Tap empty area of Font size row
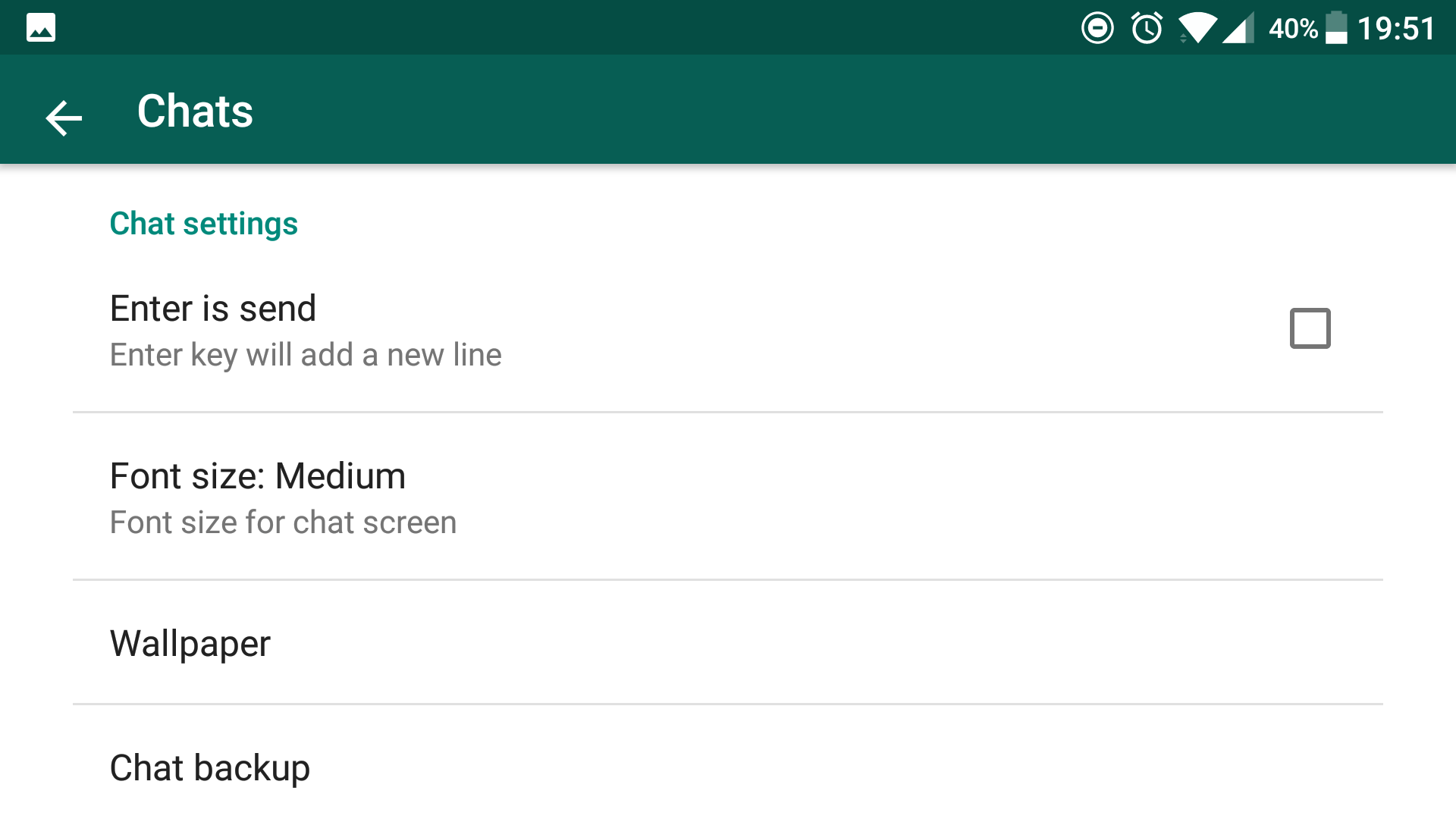 910,497
